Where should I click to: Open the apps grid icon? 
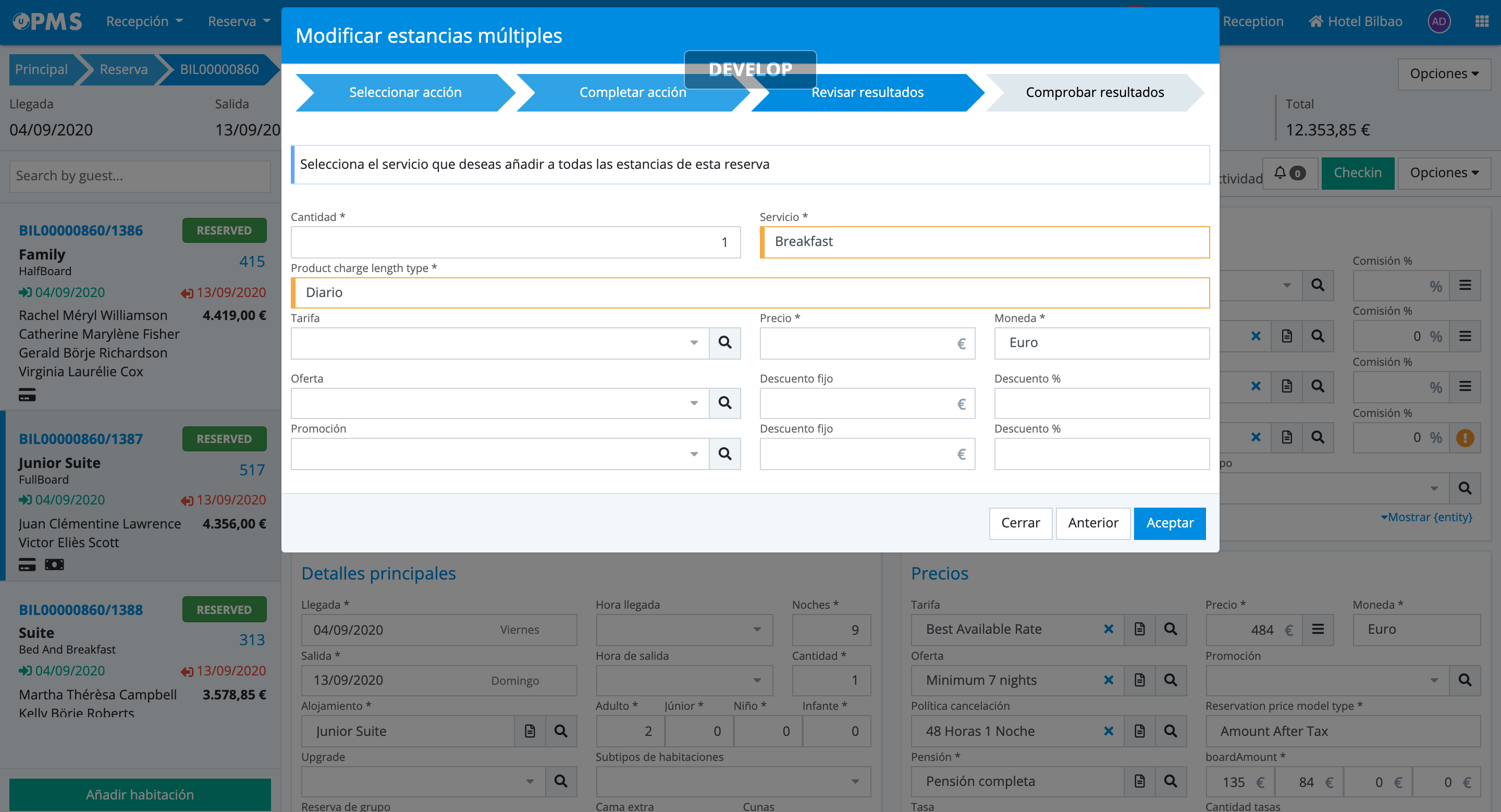(x=1481, y=21)
